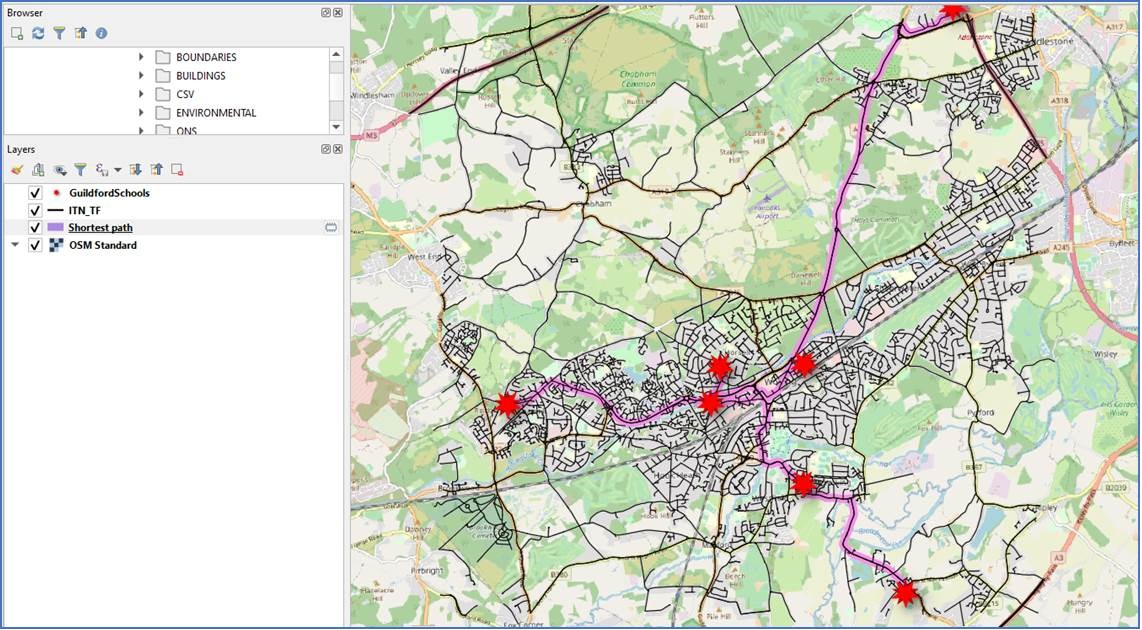Expand all layers in Layers toolbar
Viewport: 1142px width, 630px height.
[135, 170]
